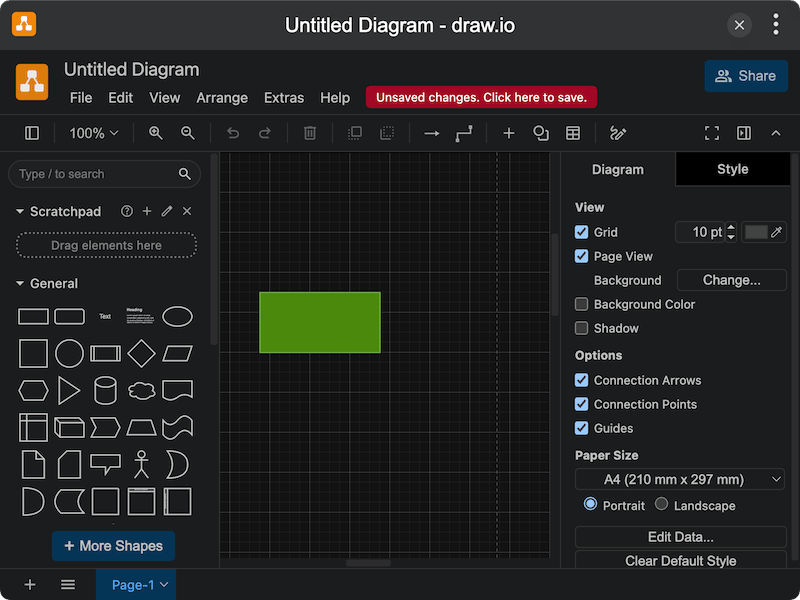Click the Zoom In magnifier icon

pos(156,133)
